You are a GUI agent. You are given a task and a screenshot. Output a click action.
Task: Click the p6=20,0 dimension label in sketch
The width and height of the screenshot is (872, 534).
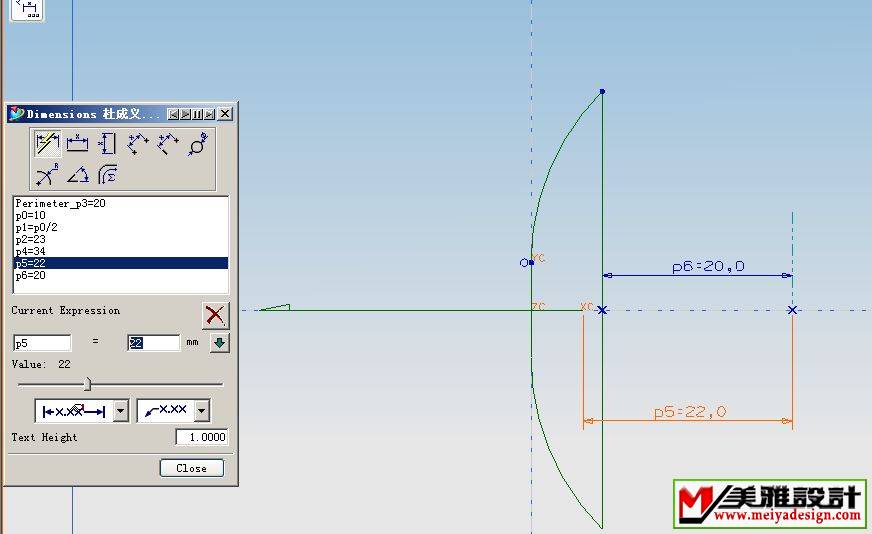[x=708, y=266]
